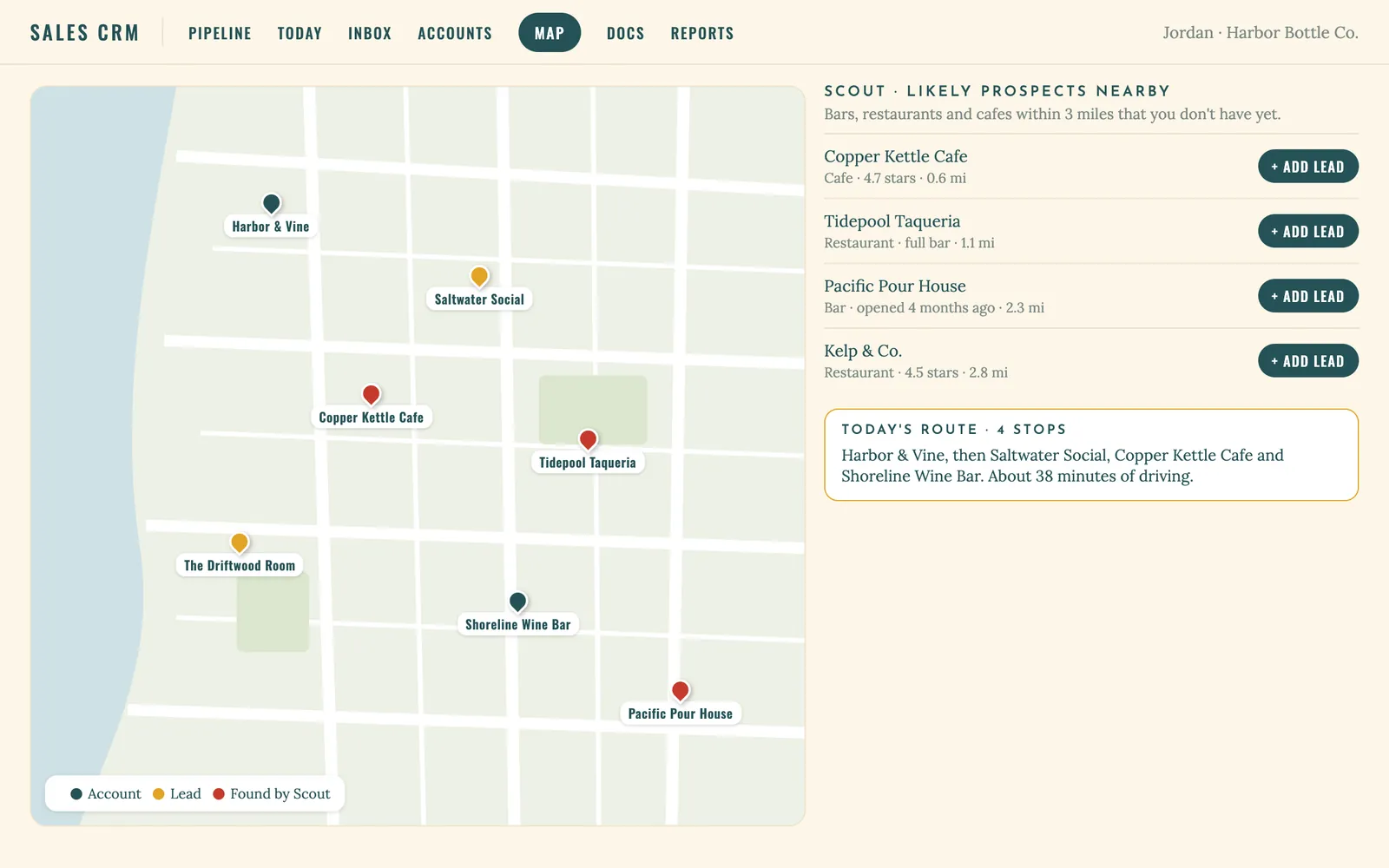
Task: Click the red Found by Scout dot
Action: (219, 794)
